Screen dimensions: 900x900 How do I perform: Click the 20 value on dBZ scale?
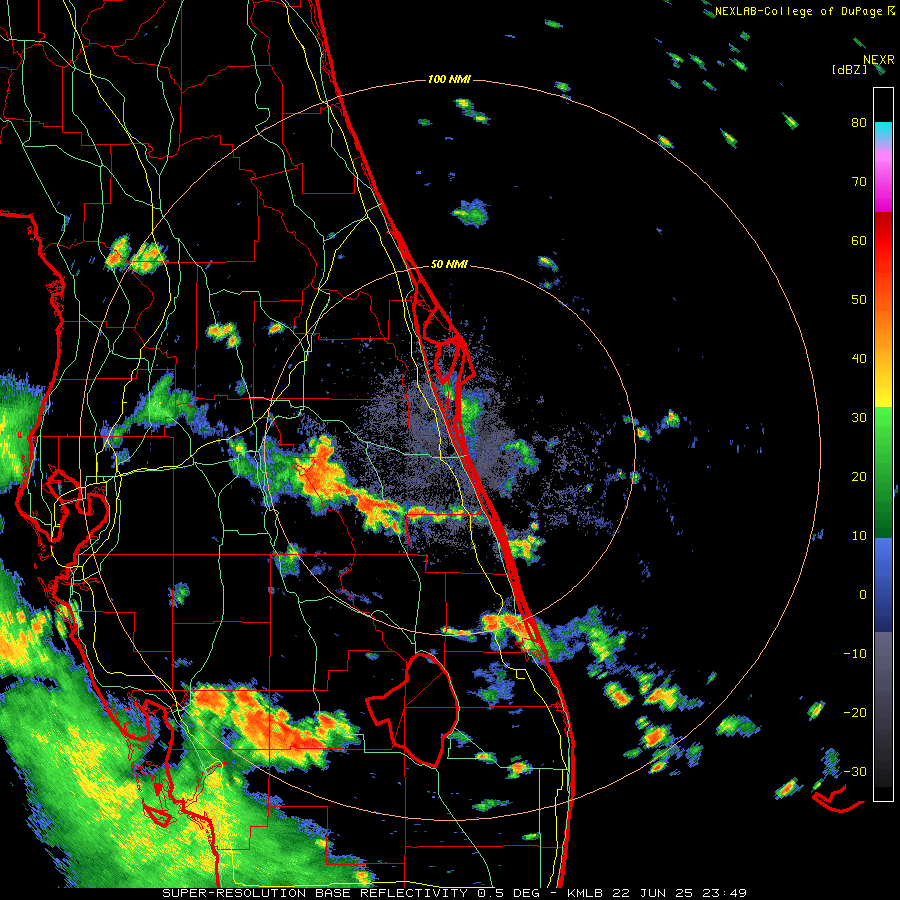[859, 476]
